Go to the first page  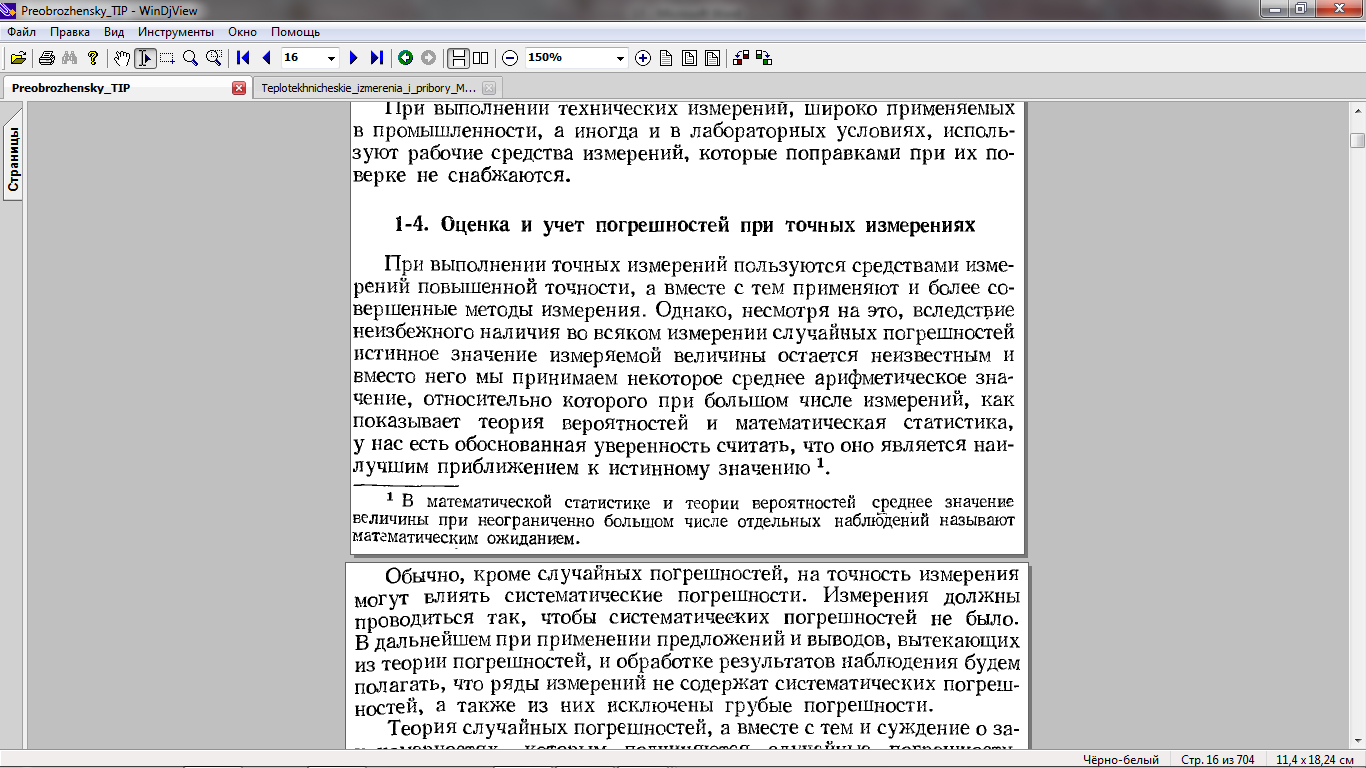[x=243, y=58]
